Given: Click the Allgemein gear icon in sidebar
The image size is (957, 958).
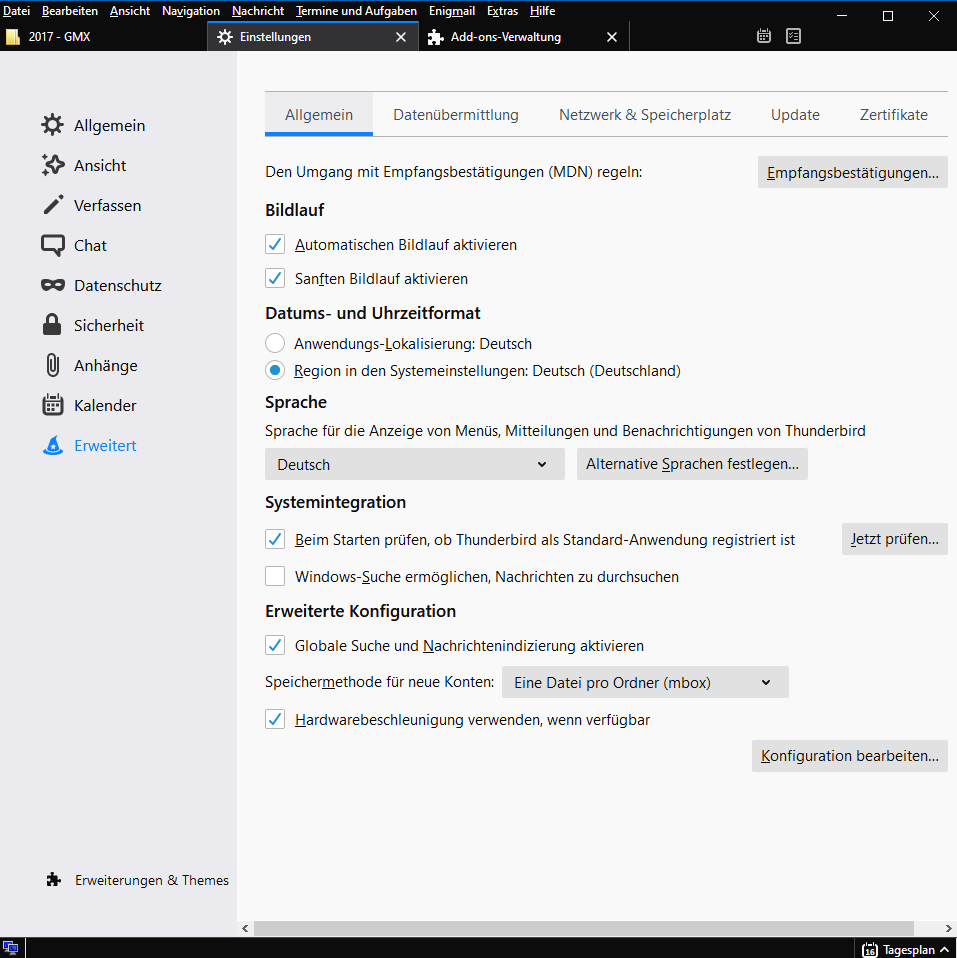Looking at the screenshot, I should pyautogui.click(x=53, y=125).
